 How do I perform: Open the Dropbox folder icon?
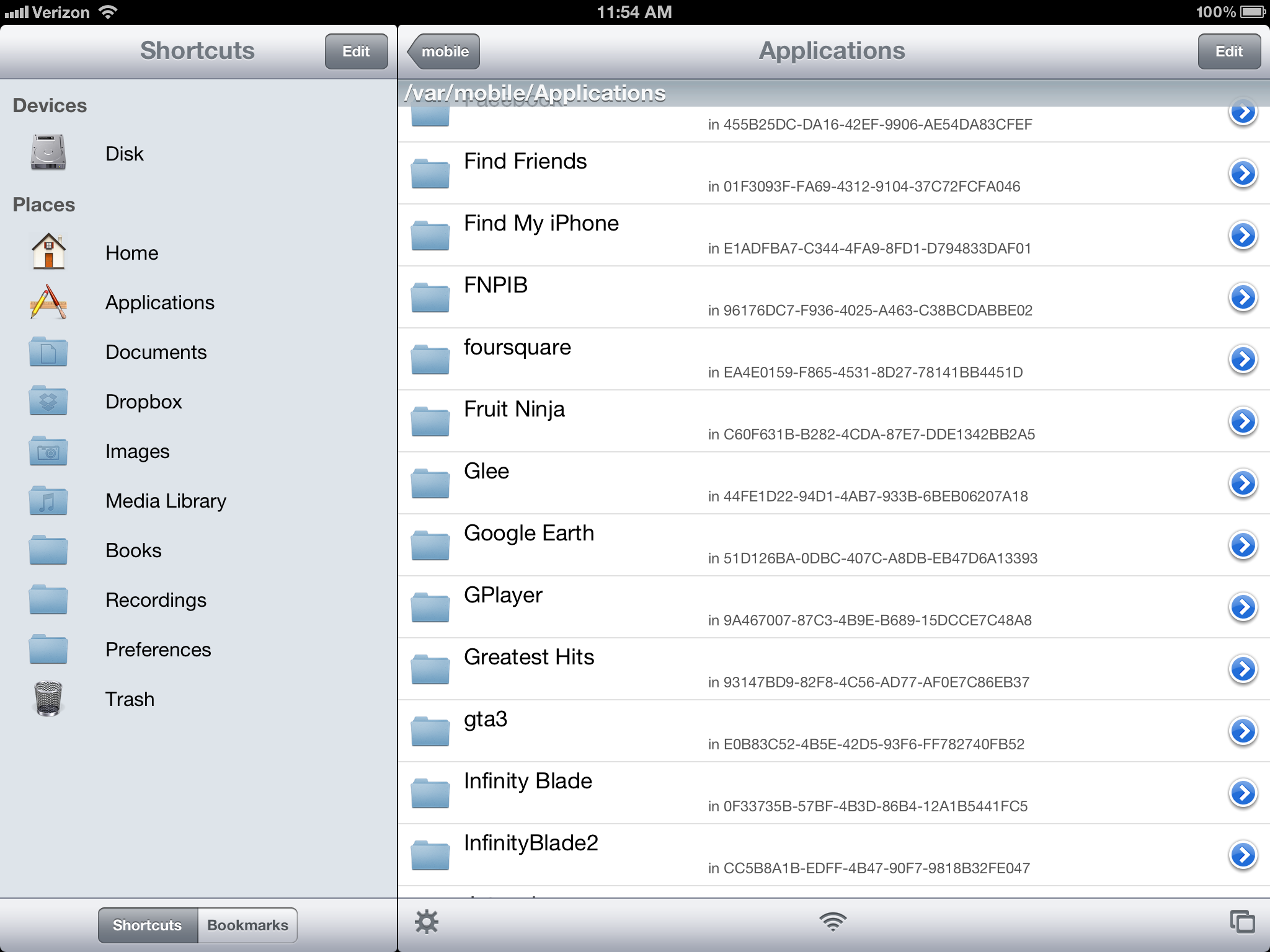click(48, 401)
